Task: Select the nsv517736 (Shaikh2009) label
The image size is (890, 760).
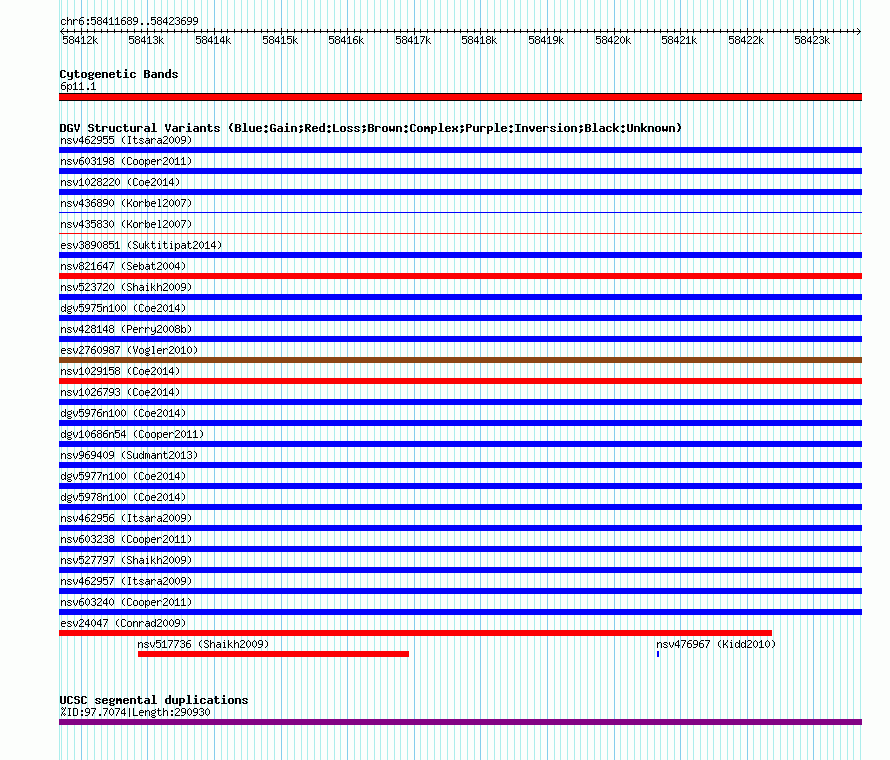Action: coord(203,644)
